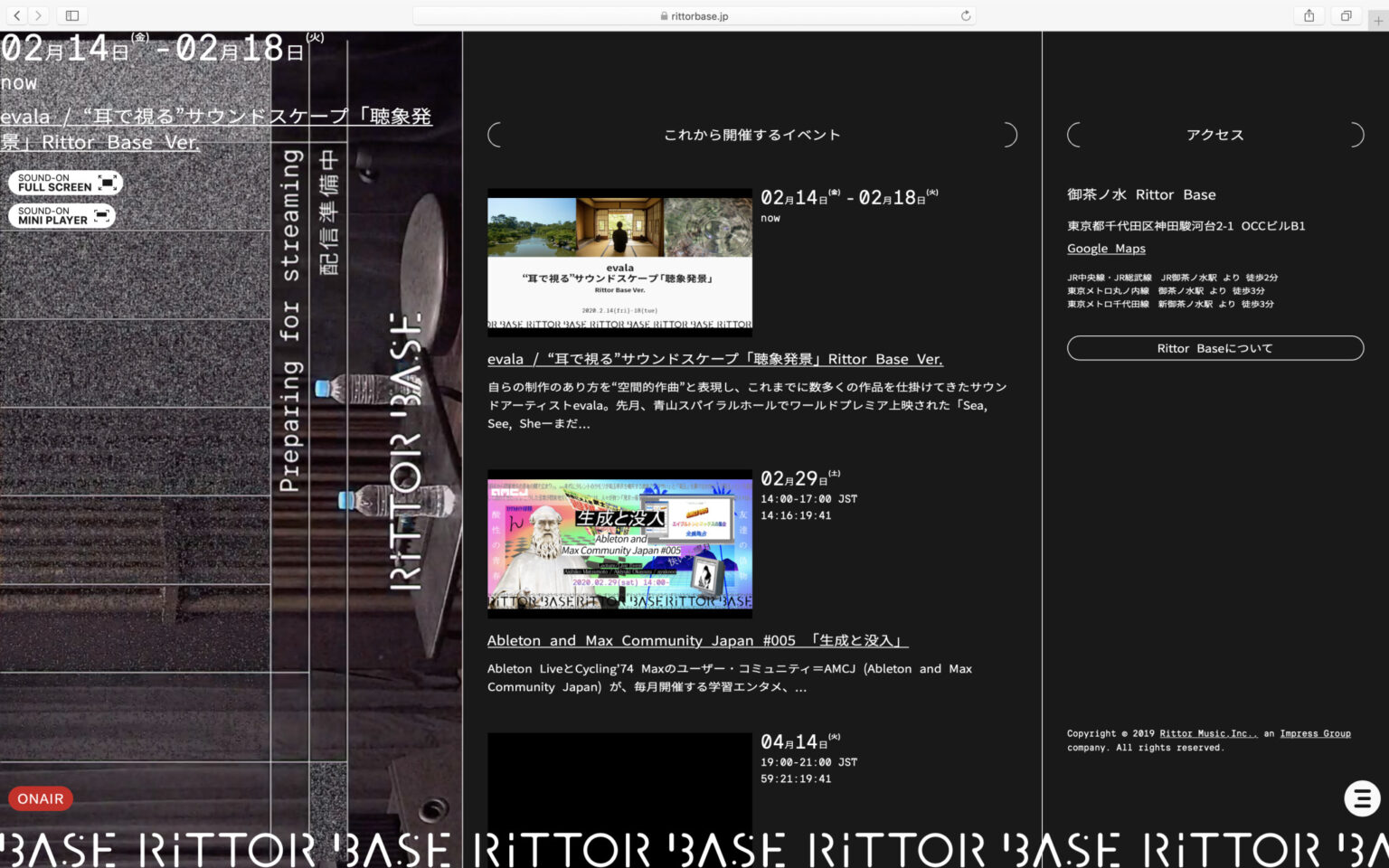Open the evala サウンドスケープ event page
Viewport: 1389px width, 868px height.
[714, 359]
